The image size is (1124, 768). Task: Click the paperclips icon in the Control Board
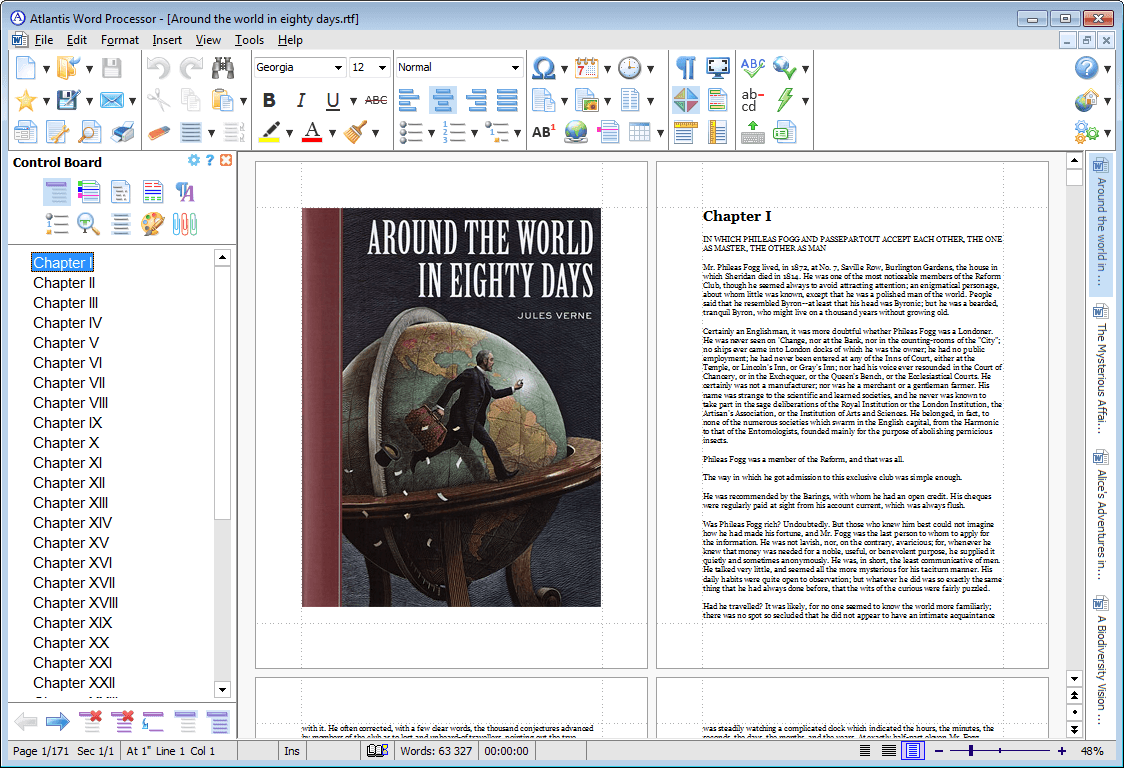click(185, 224)
